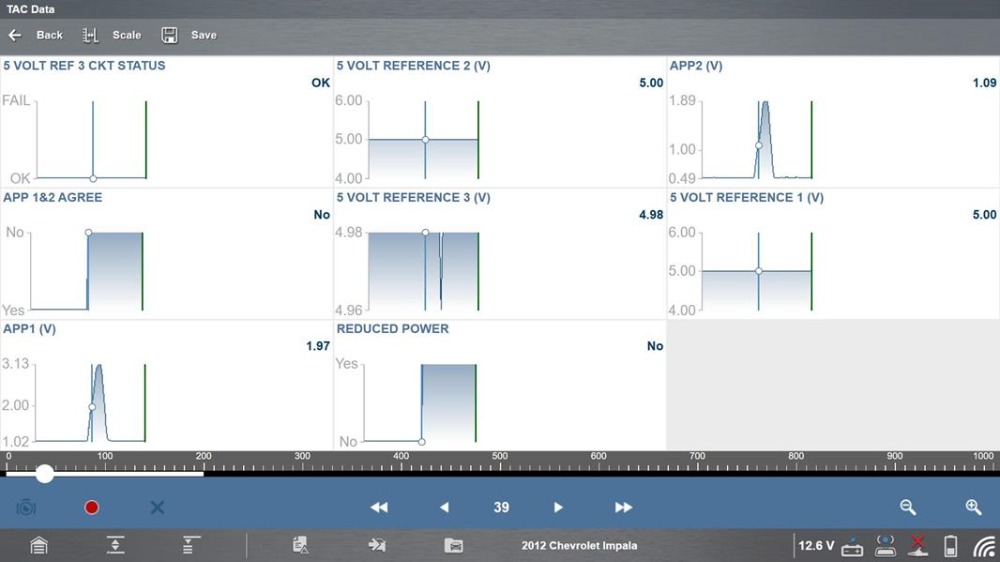Save the TAC data recording
The width and height of the screenshot is (1000, 562).
189,35
